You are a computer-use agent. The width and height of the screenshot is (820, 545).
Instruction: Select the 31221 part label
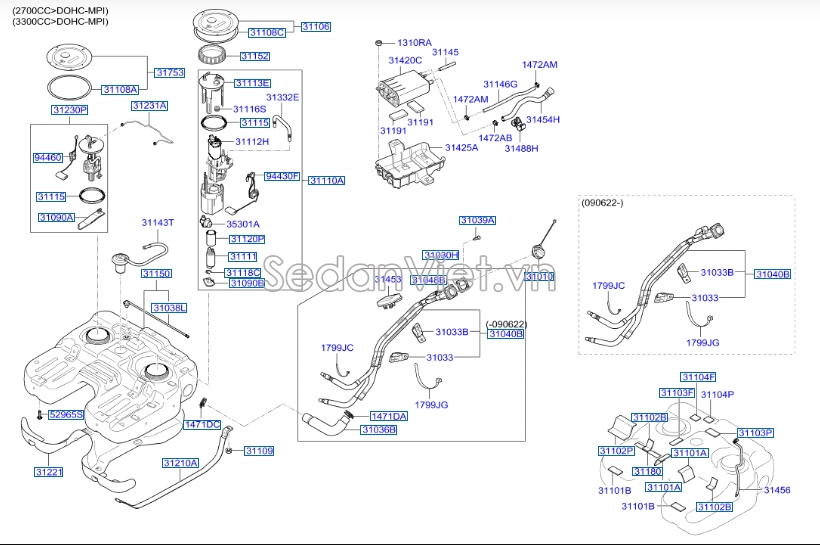[48, 471]
